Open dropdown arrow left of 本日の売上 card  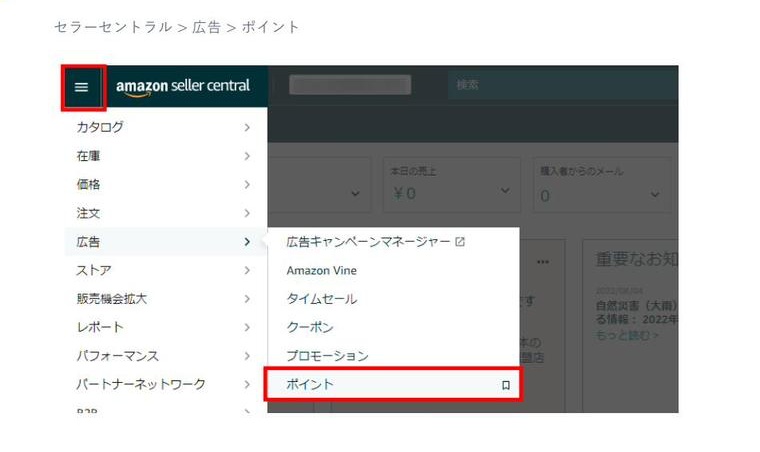(355, 194)
